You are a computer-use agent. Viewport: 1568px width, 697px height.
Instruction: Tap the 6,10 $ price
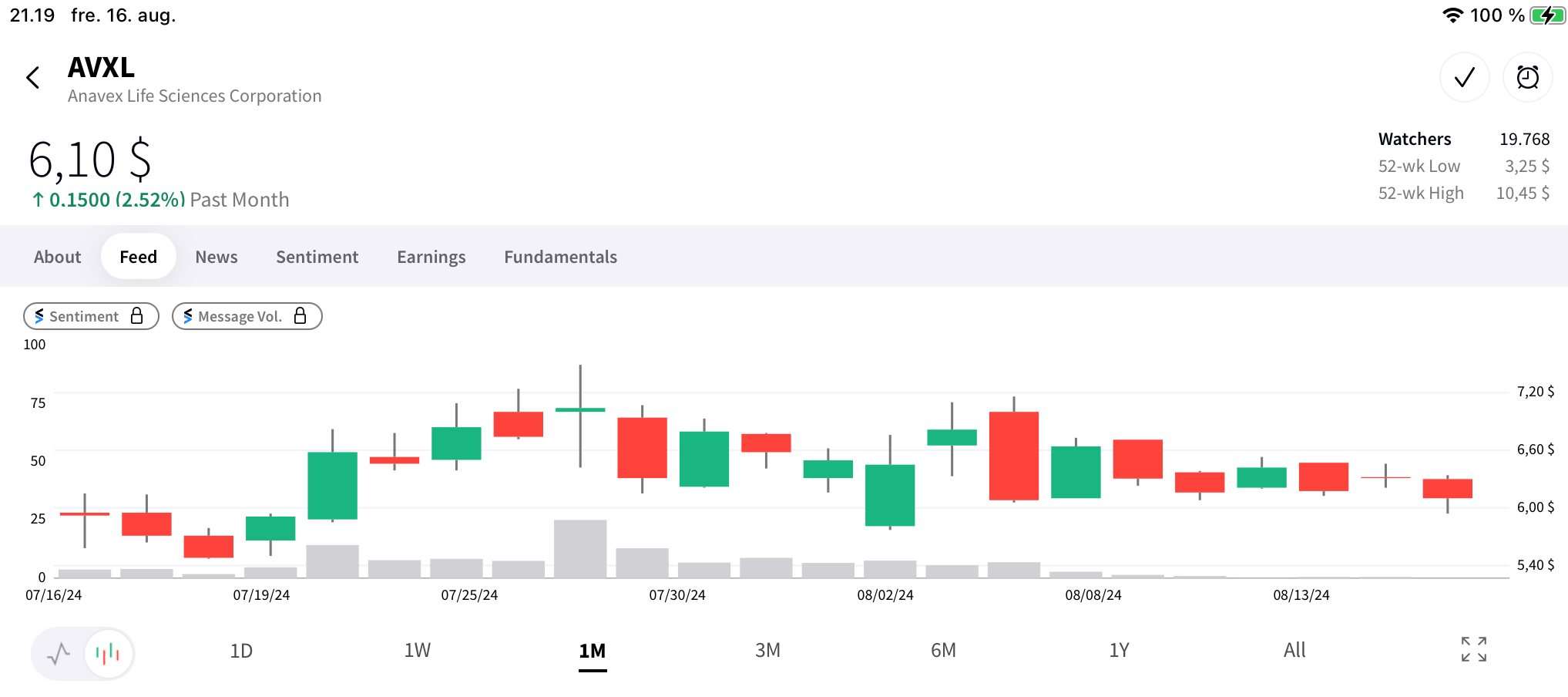click(x=90, y=160)
